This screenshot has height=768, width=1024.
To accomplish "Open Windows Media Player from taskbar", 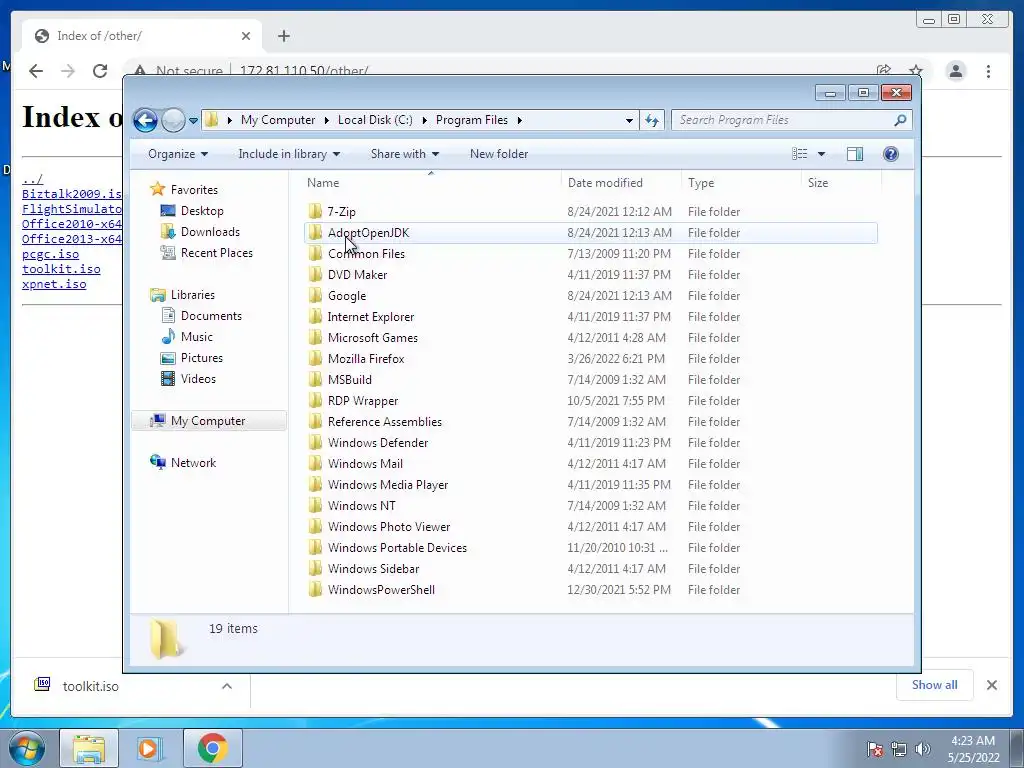I will (x=148, y=748).
